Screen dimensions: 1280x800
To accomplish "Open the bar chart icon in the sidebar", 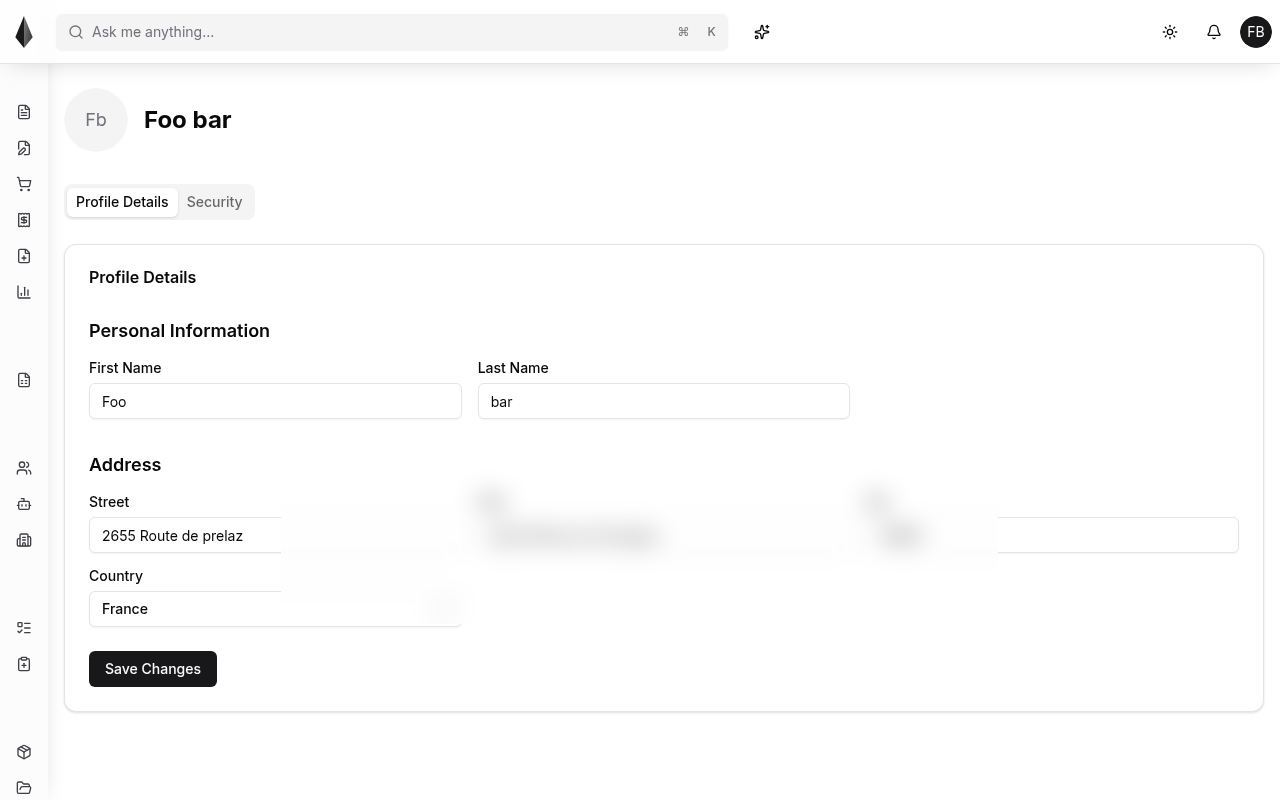I will 24,292.
